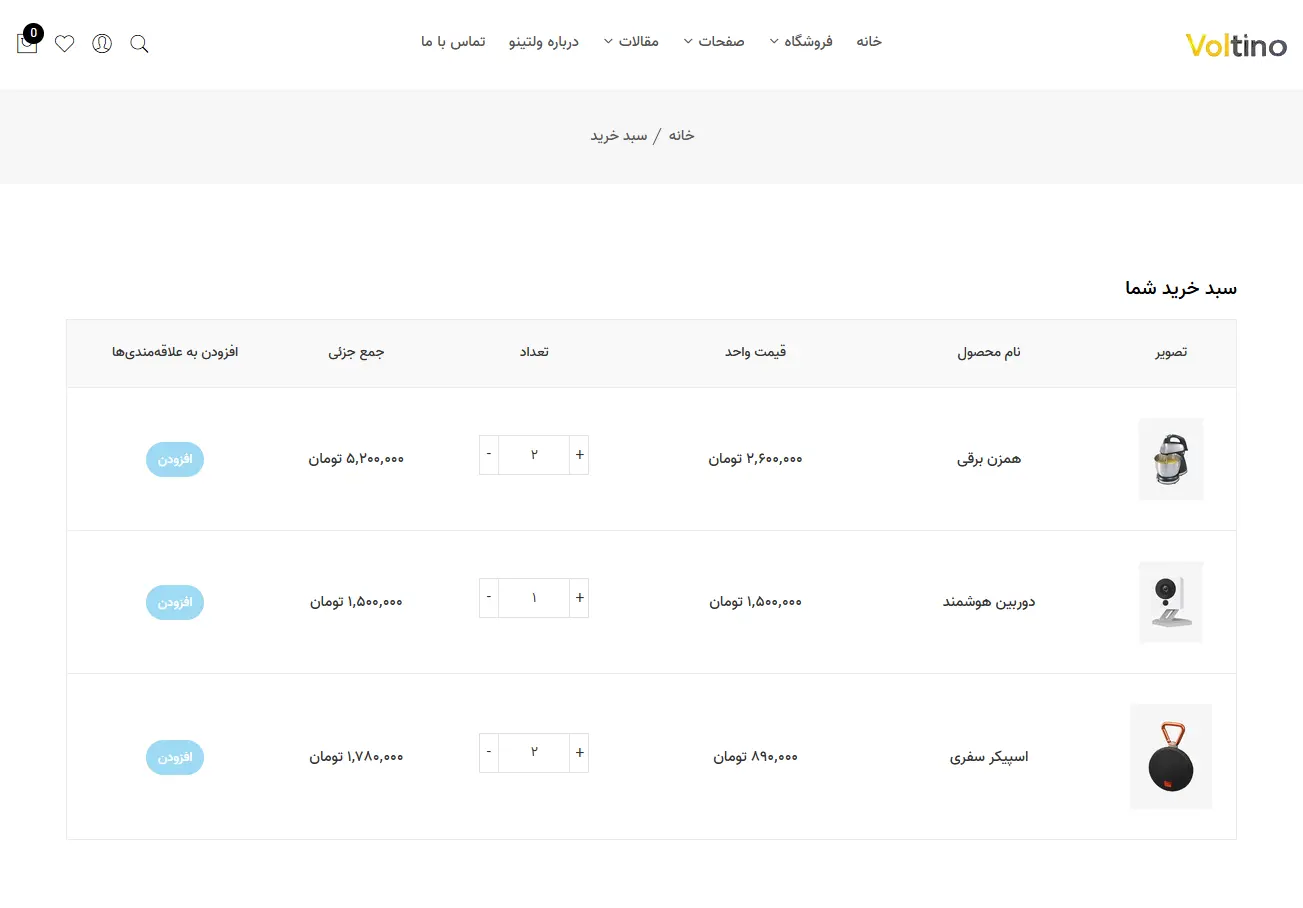Screen dimensions: 1303x908
Task: Expand the مقالات menu dropdown
Action: pos(631,42)
